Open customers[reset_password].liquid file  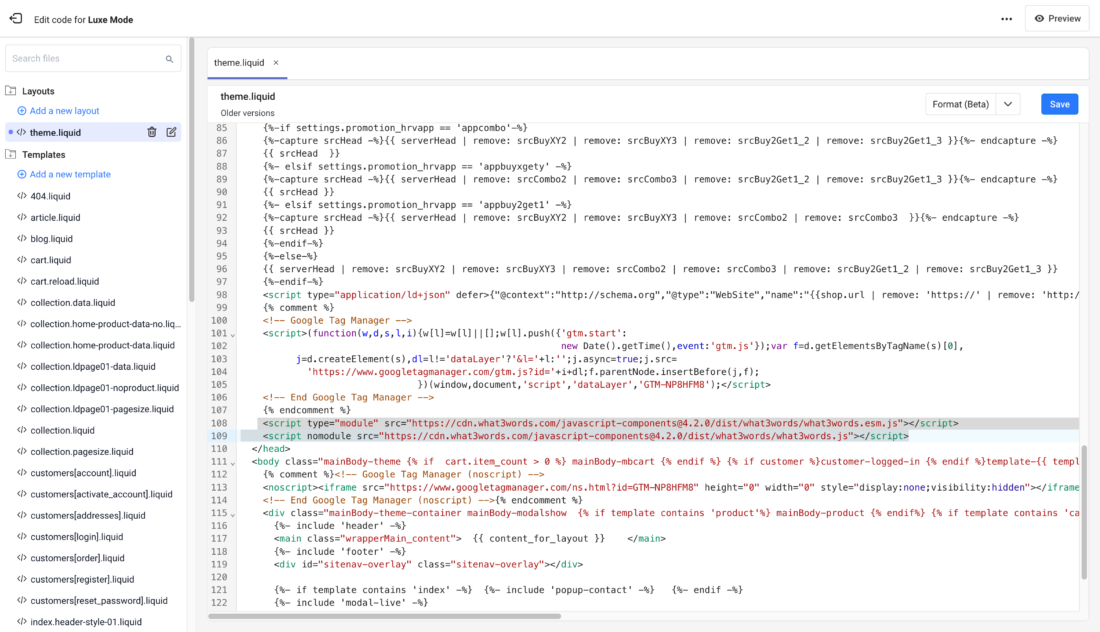pyautogui.click(x=99, y=600)
